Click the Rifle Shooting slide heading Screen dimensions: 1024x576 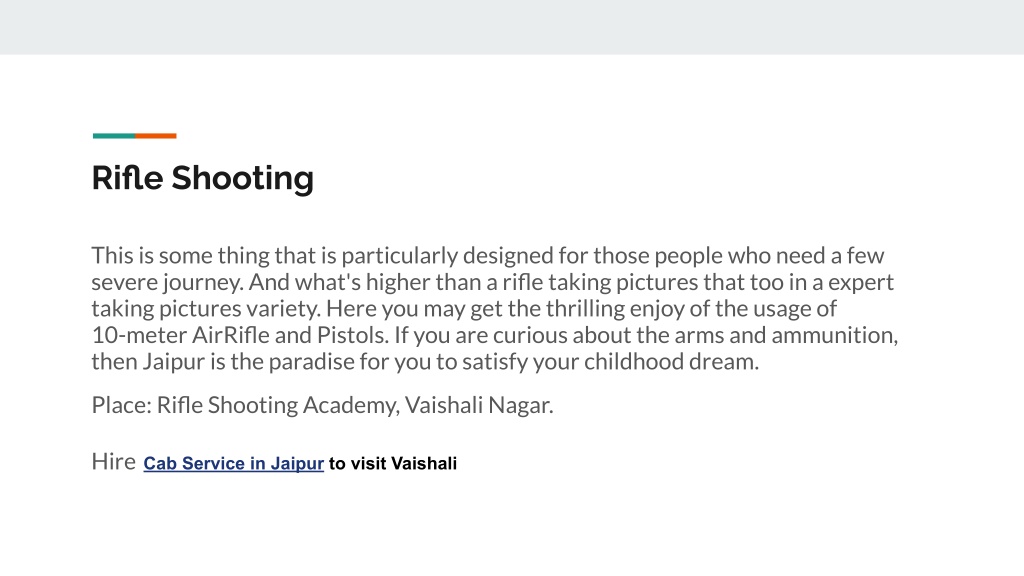(x=202, y=178)
